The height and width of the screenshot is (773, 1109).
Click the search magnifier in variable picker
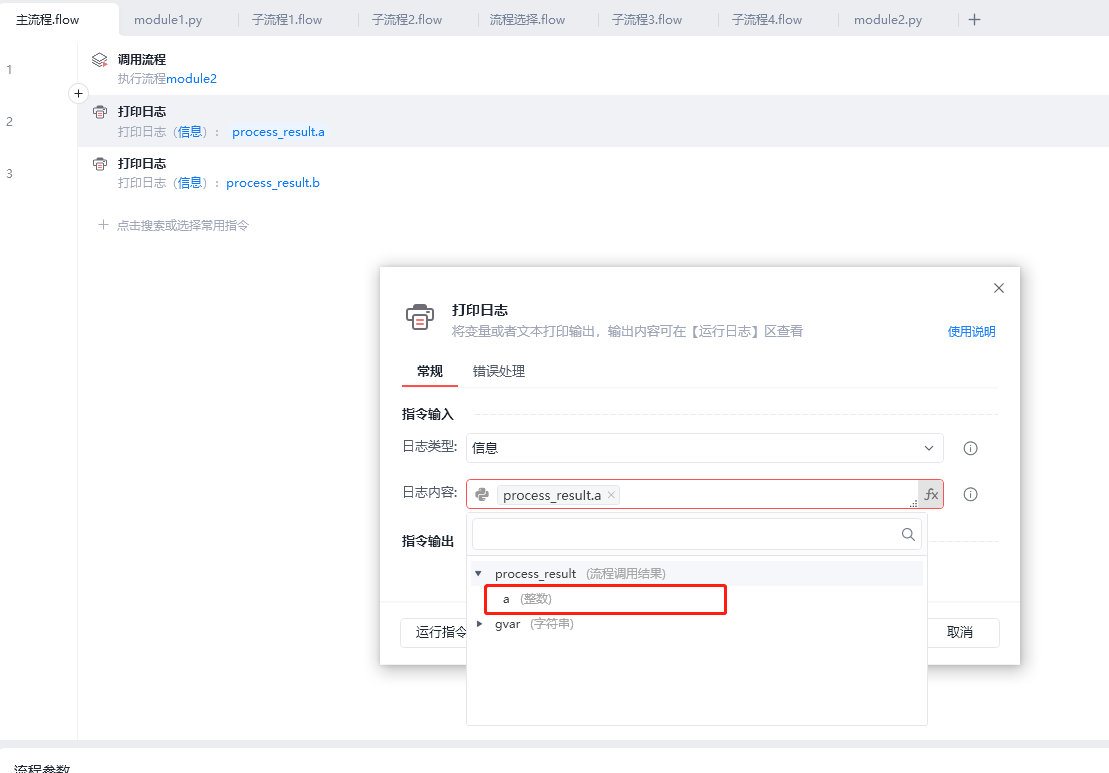pos(908,534)
